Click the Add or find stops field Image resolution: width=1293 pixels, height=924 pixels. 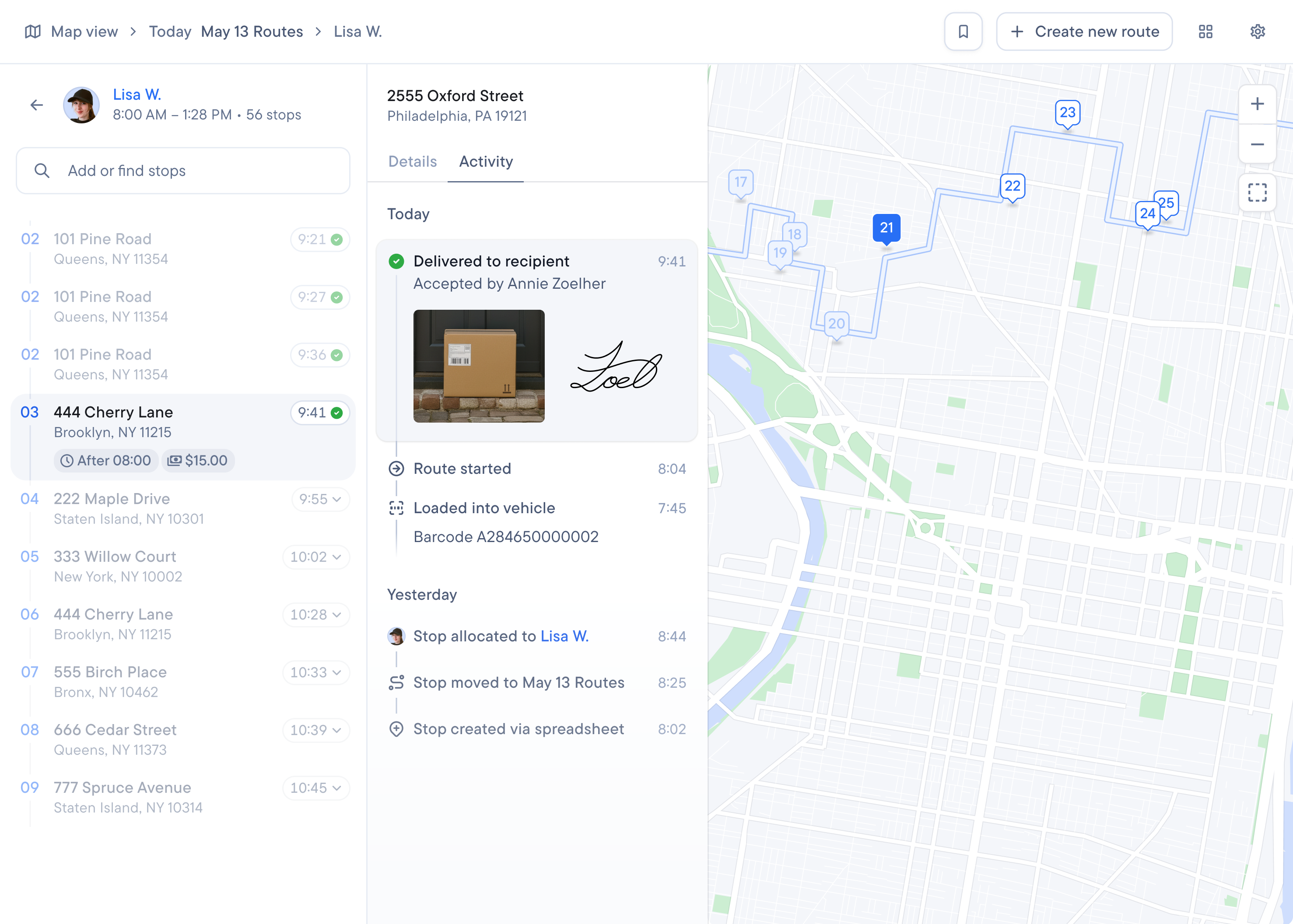[x=183, y=171]
